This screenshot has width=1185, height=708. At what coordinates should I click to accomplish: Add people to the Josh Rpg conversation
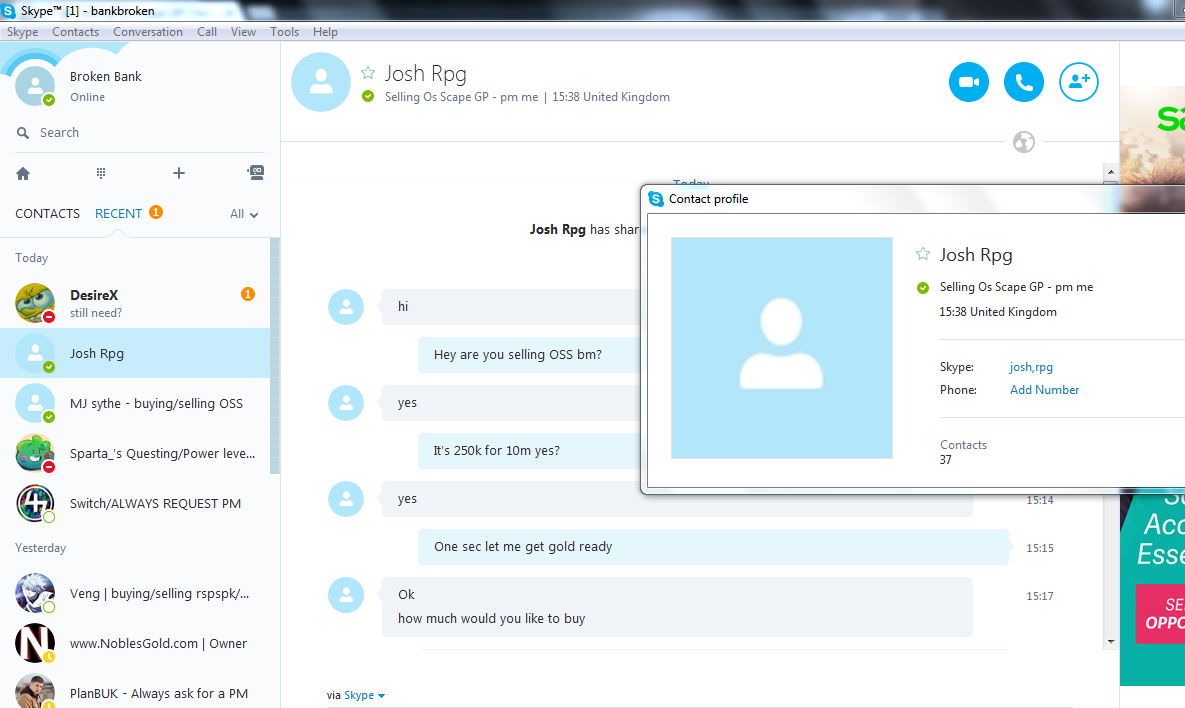pyautogui.click(x=1078, y=82)
